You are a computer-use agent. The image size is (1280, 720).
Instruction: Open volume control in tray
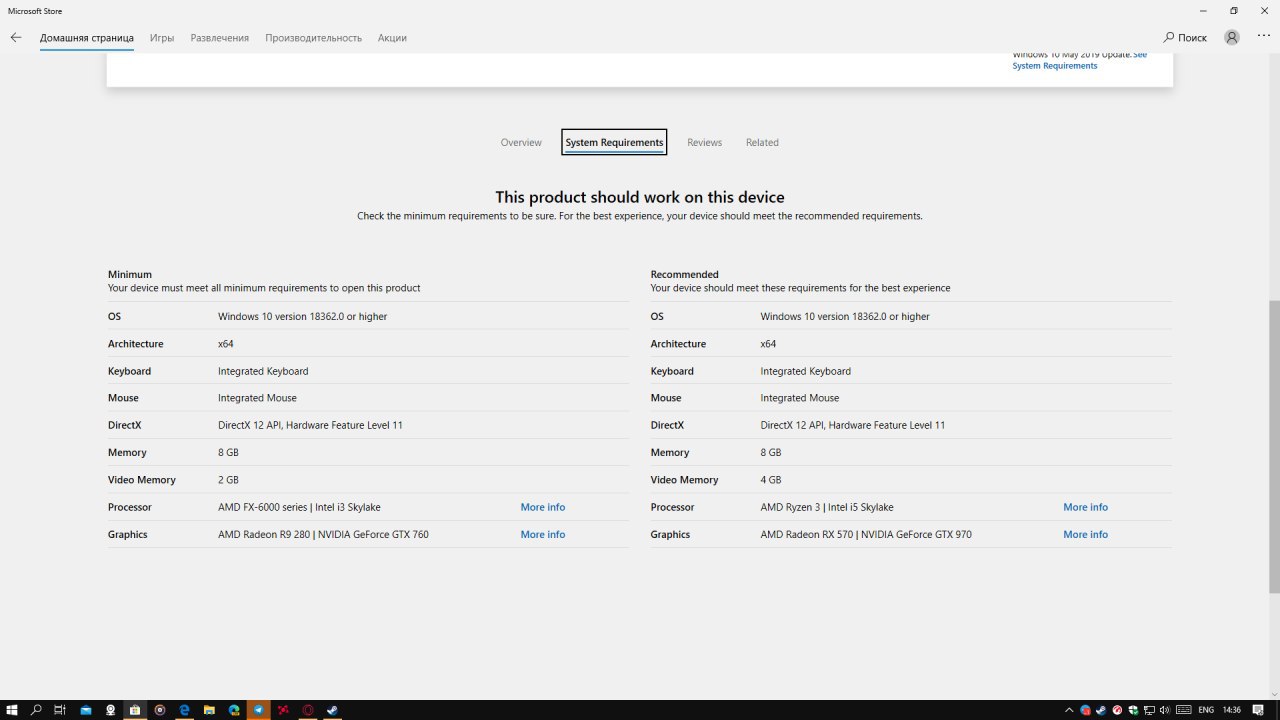1165,710
